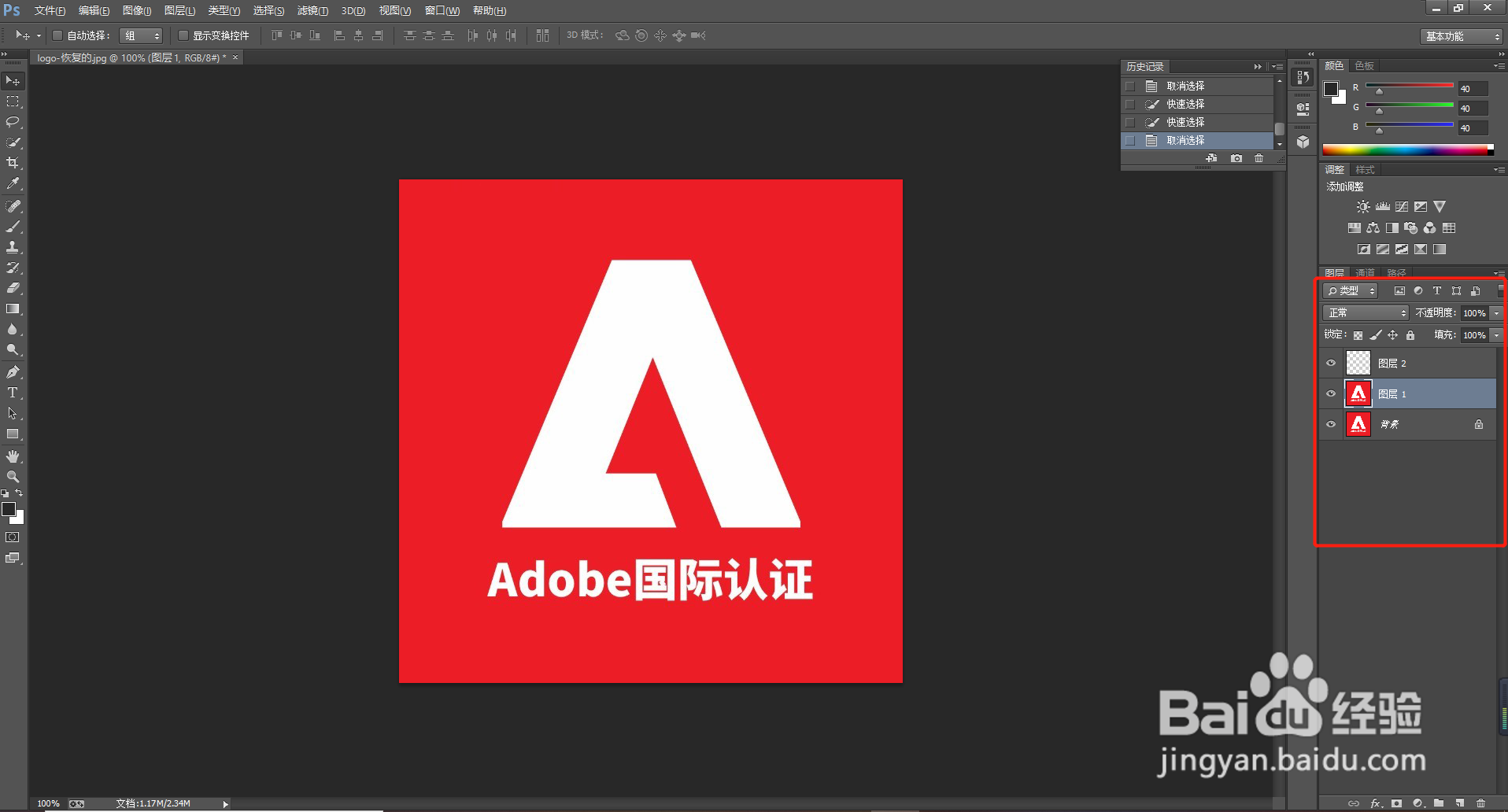This screenshot has height=812, width=1508.
Task: Select the Zoom tool
Action: coord(13,477)
